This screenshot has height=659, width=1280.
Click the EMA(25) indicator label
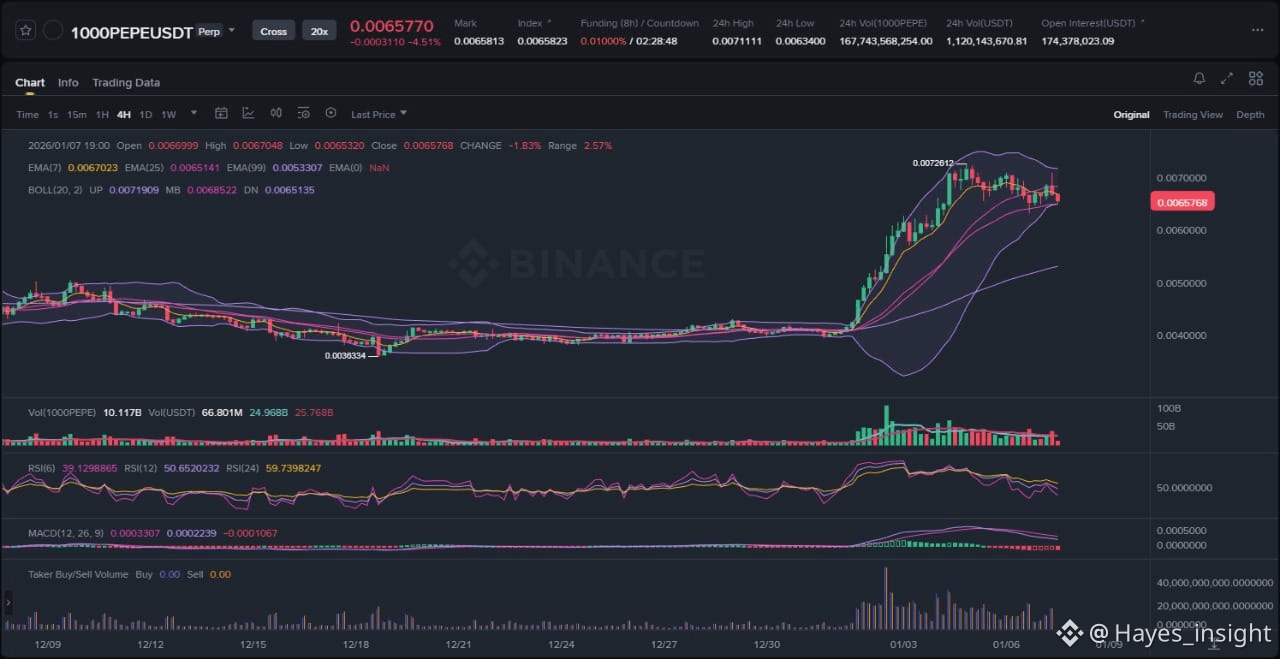pyautogui.click(x=144, y=167)
